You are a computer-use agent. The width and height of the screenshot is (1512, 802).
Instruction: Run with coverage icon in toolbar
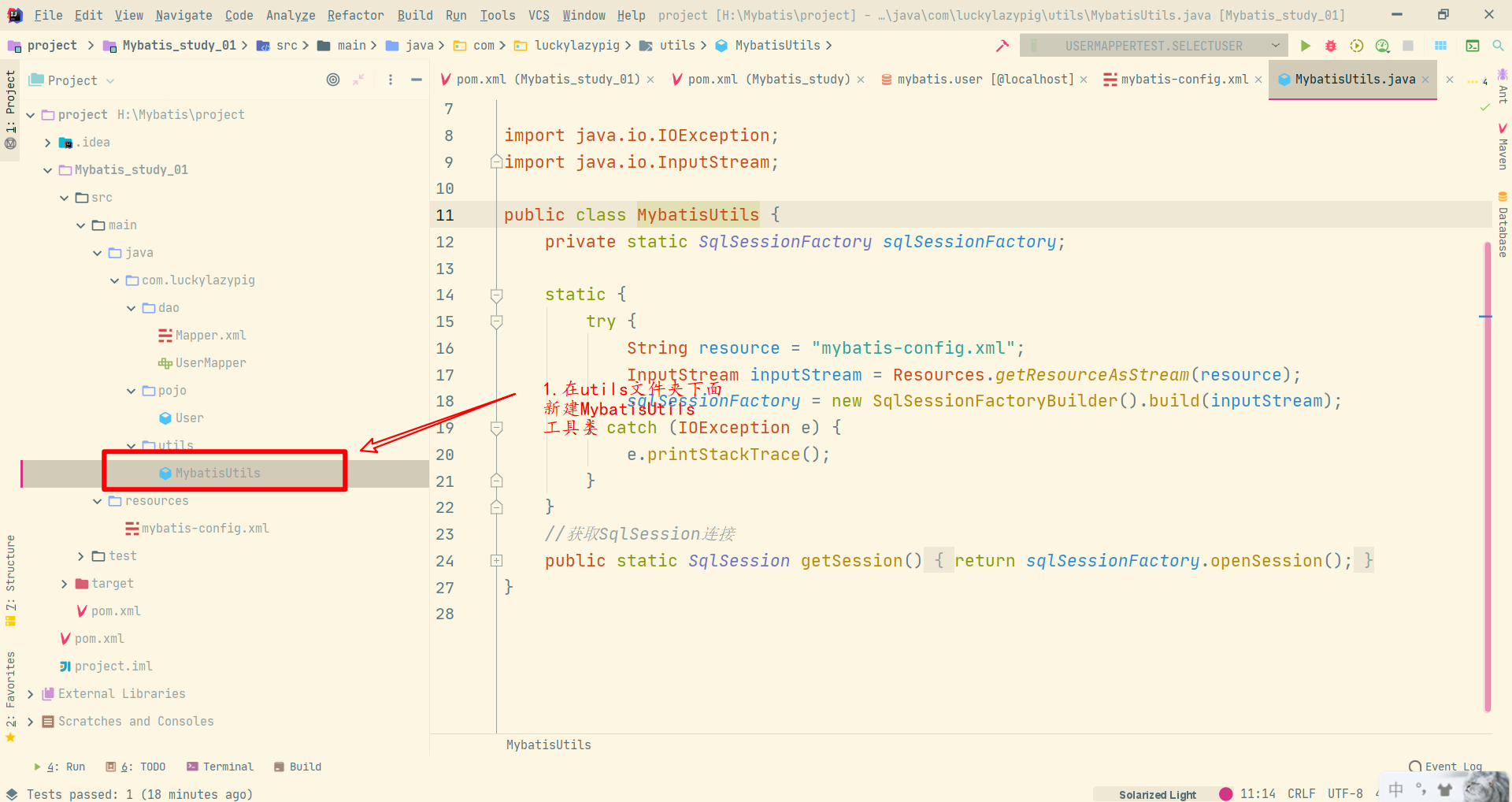click(x=1356, y=46)
